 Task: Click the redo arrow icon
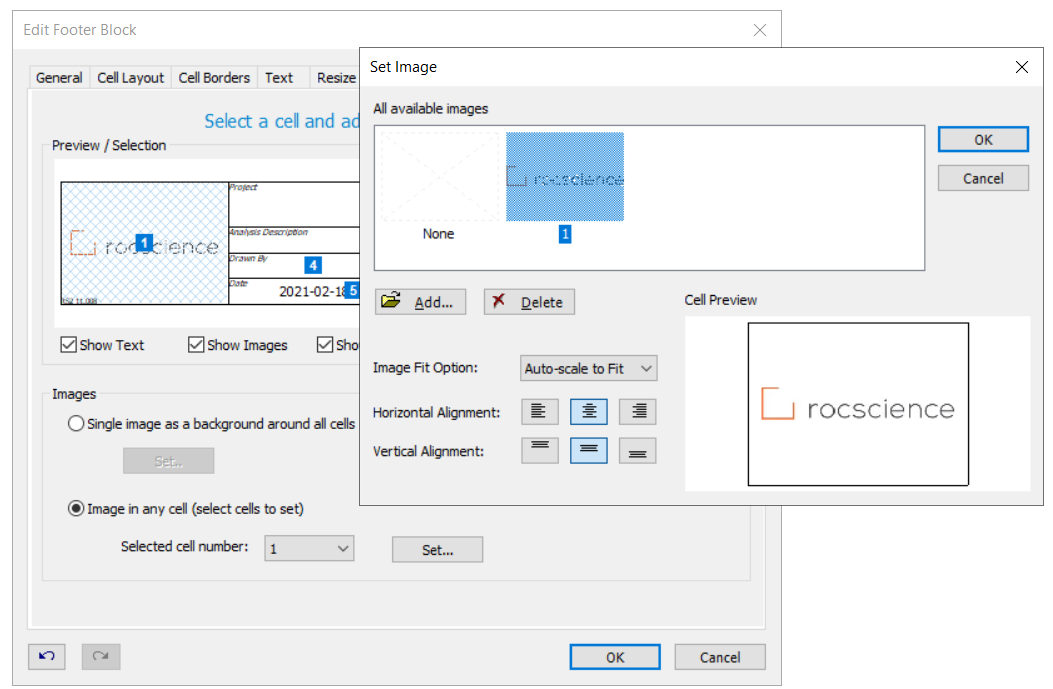click(100, 656)
